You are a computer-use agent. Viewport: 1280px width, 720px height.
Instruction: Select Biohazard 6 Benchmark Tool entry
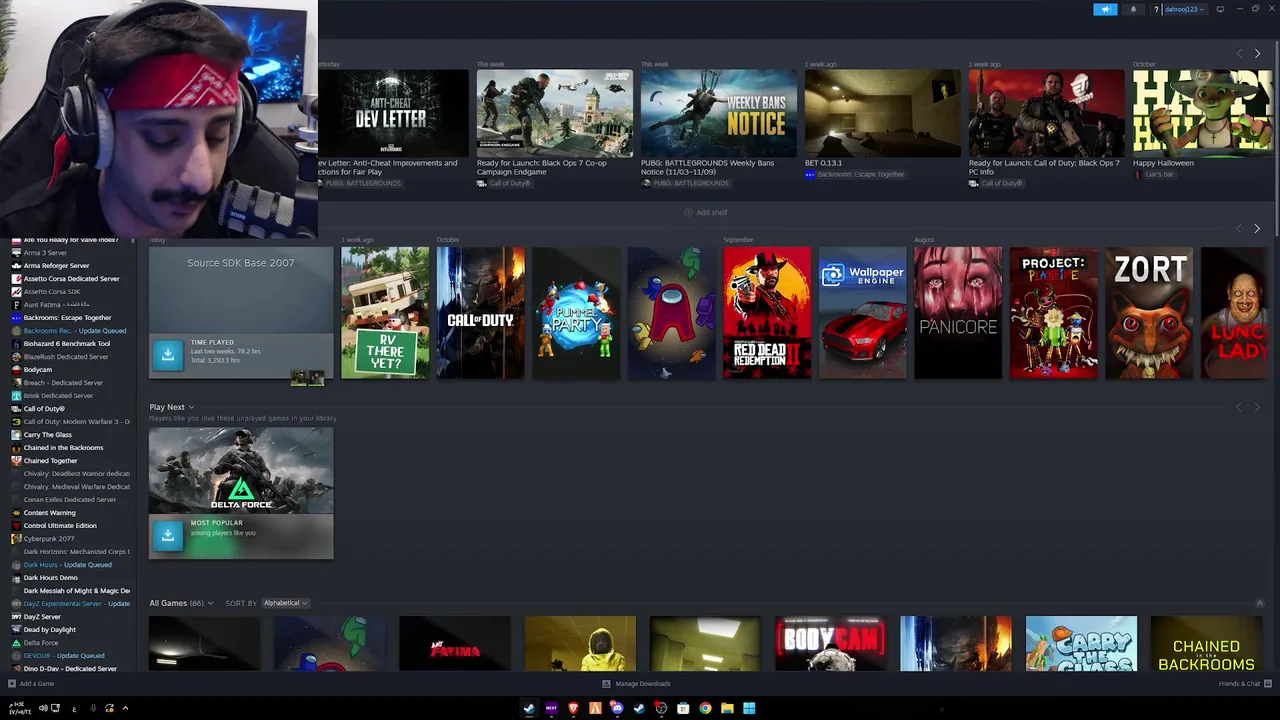tap(68, 344)
